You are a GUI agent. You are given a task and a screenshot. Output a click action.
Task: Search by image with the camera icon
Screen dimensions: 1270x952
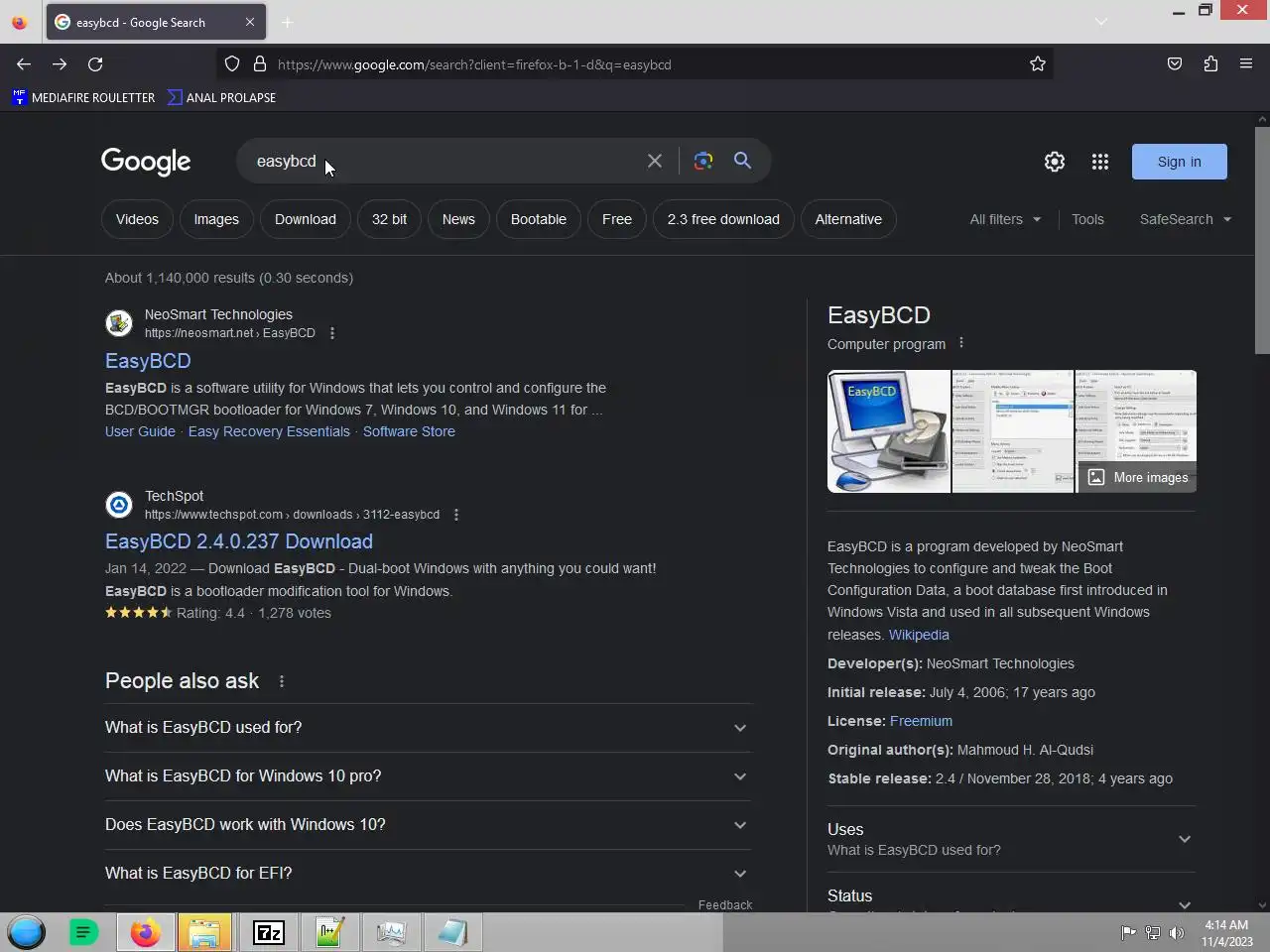point(703,161)
